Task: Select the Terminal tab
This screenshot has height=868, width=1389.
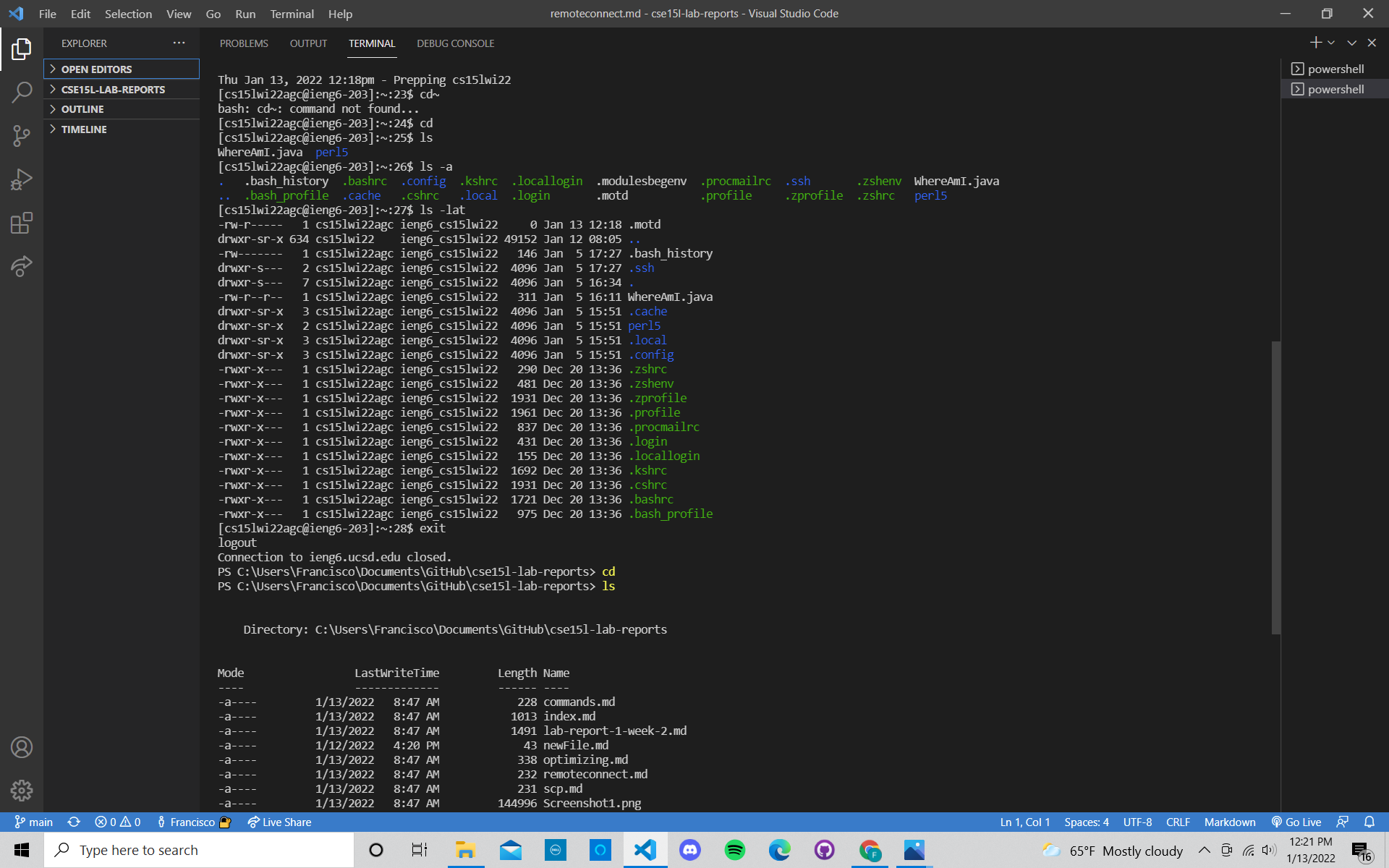Action: pos(372,43)
